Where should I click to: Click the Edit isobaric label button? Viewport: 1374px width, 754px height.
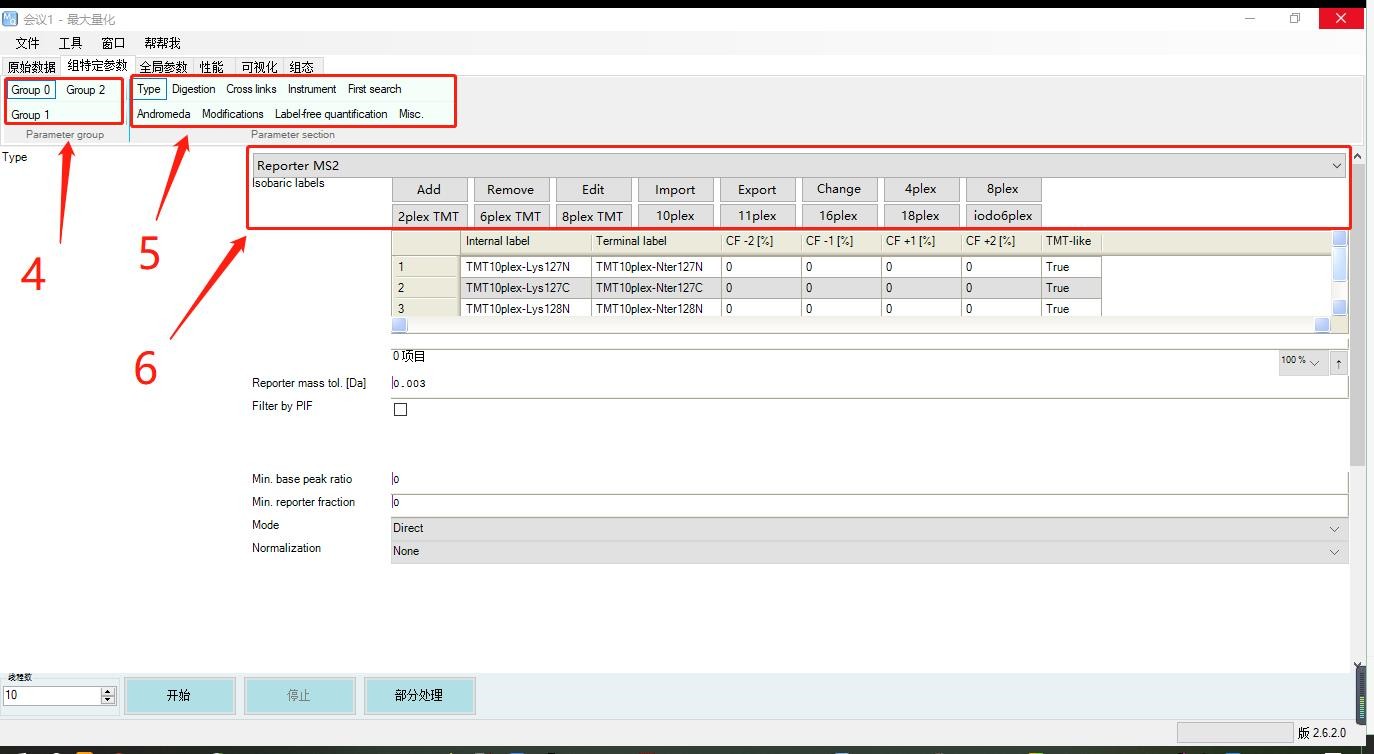tap(593, 189)
